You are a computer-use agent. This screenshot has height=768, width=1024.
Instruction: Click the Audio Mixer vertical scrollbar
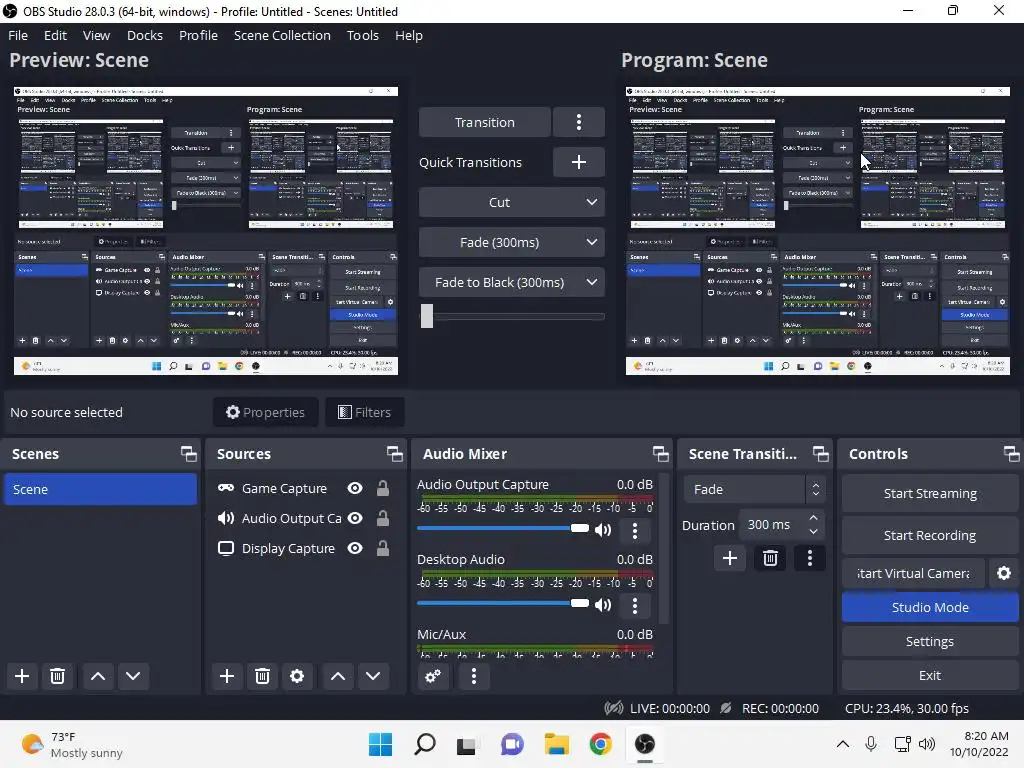click(664, 549)
